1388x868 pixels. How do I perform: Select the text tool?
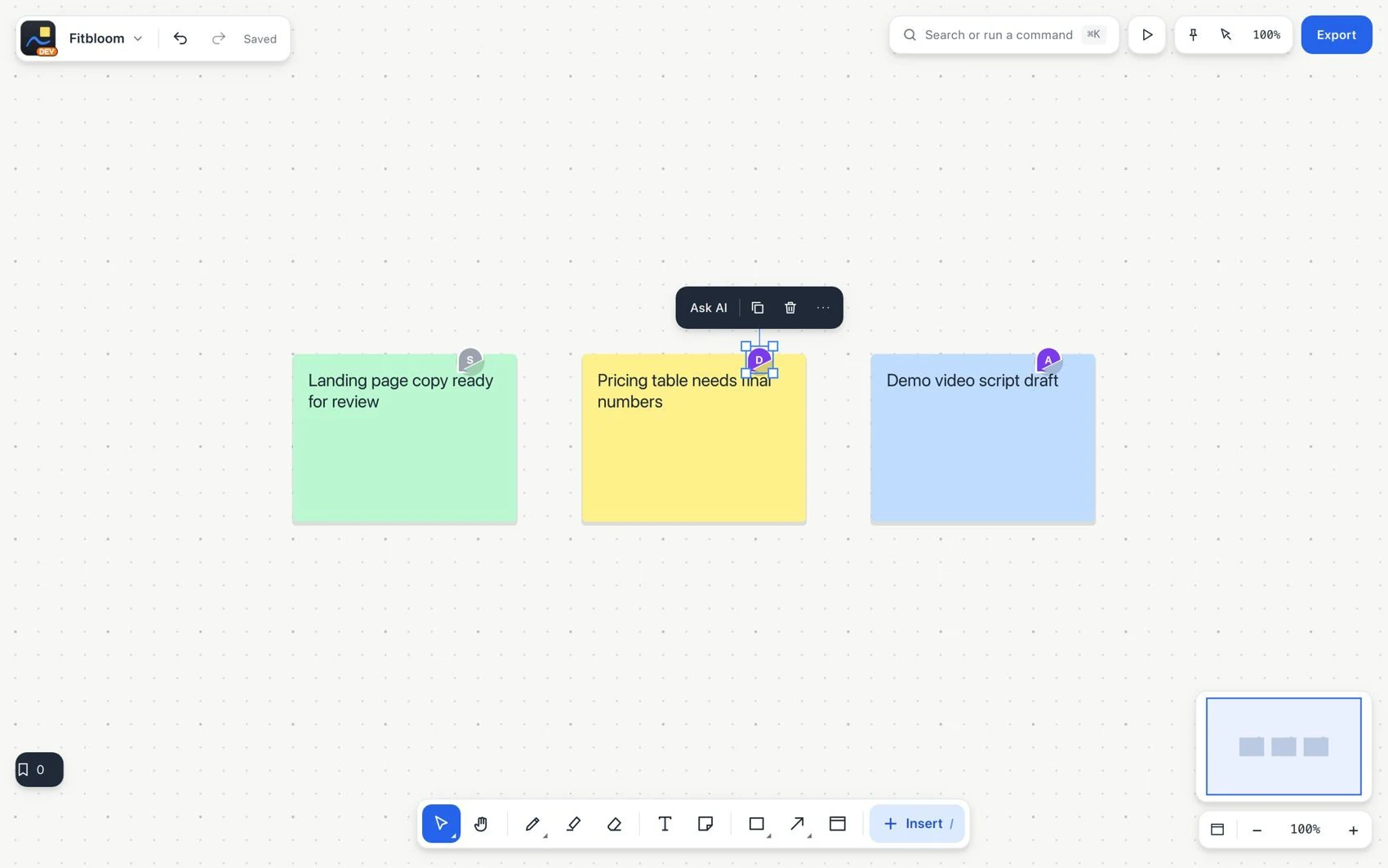[x=665, y=823]
